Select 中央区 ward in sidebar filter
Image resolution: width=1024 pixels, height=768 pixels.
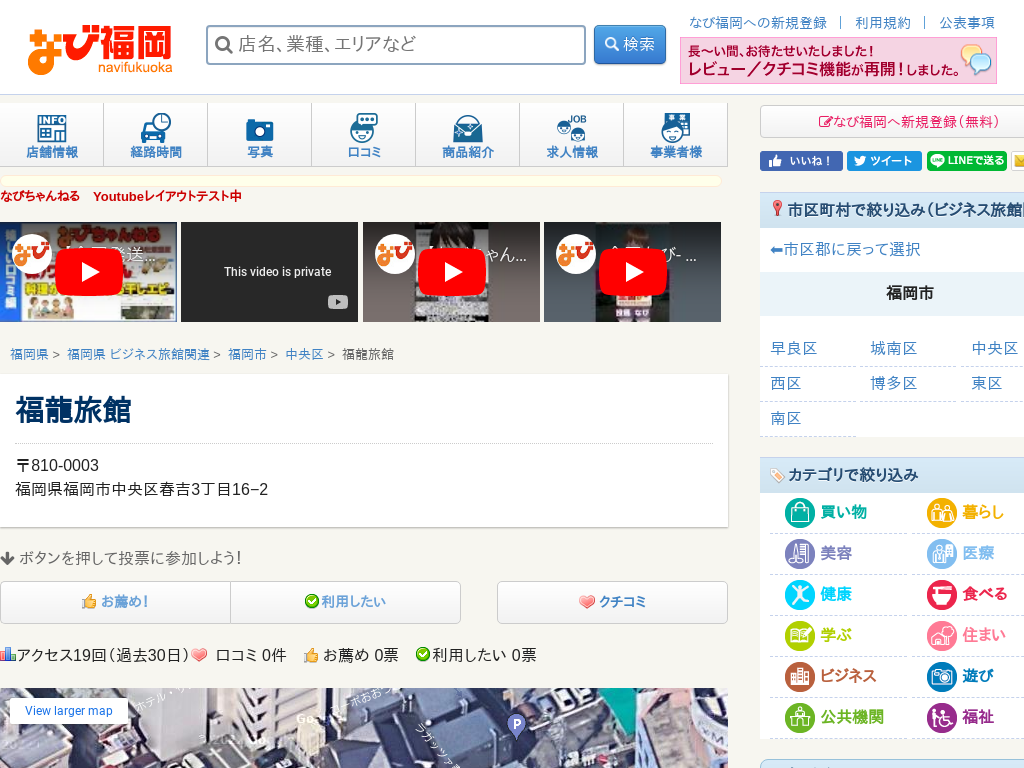coord(995,348)
